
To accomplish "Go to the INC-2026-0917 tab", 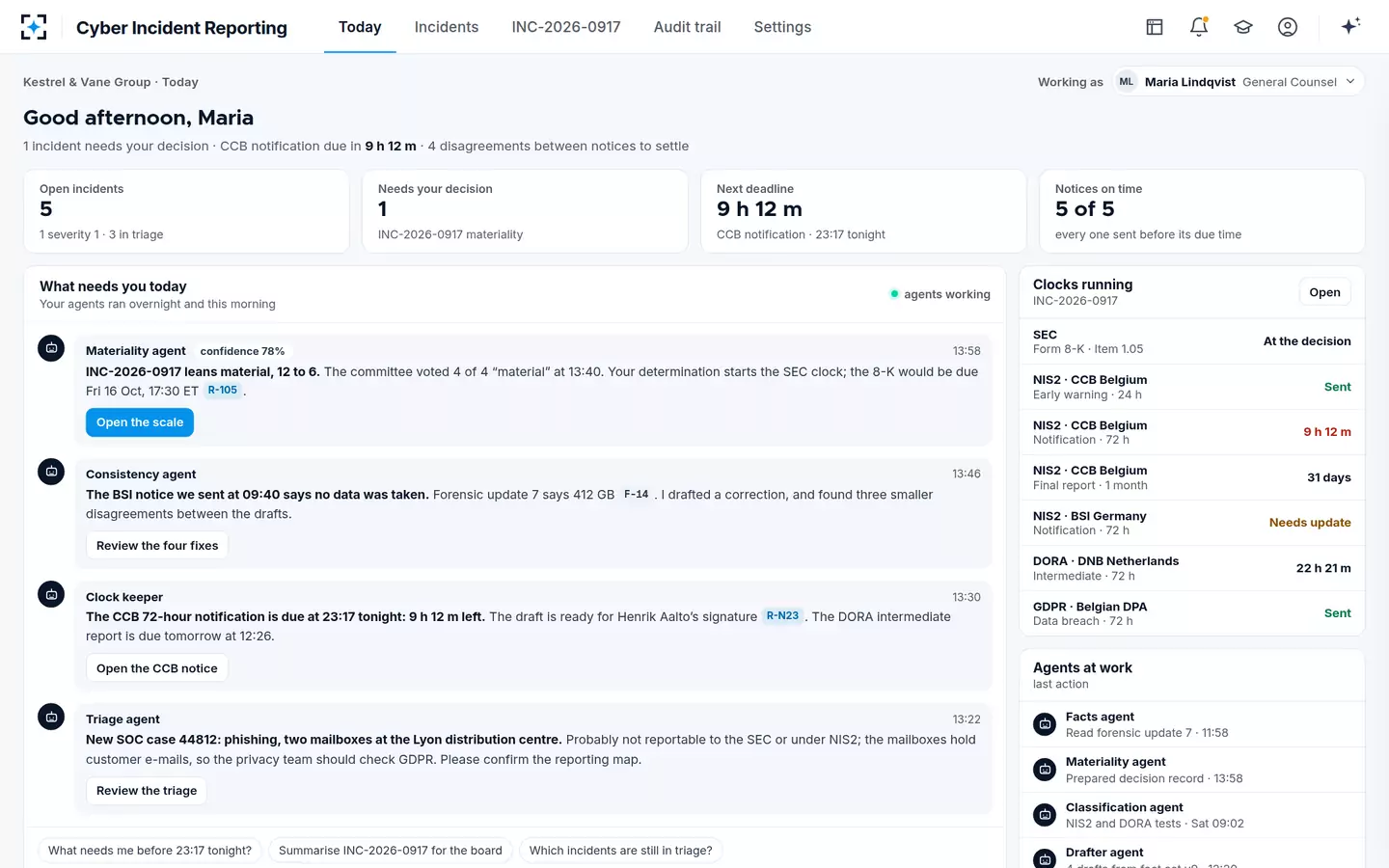I will [x=566, y=27].
